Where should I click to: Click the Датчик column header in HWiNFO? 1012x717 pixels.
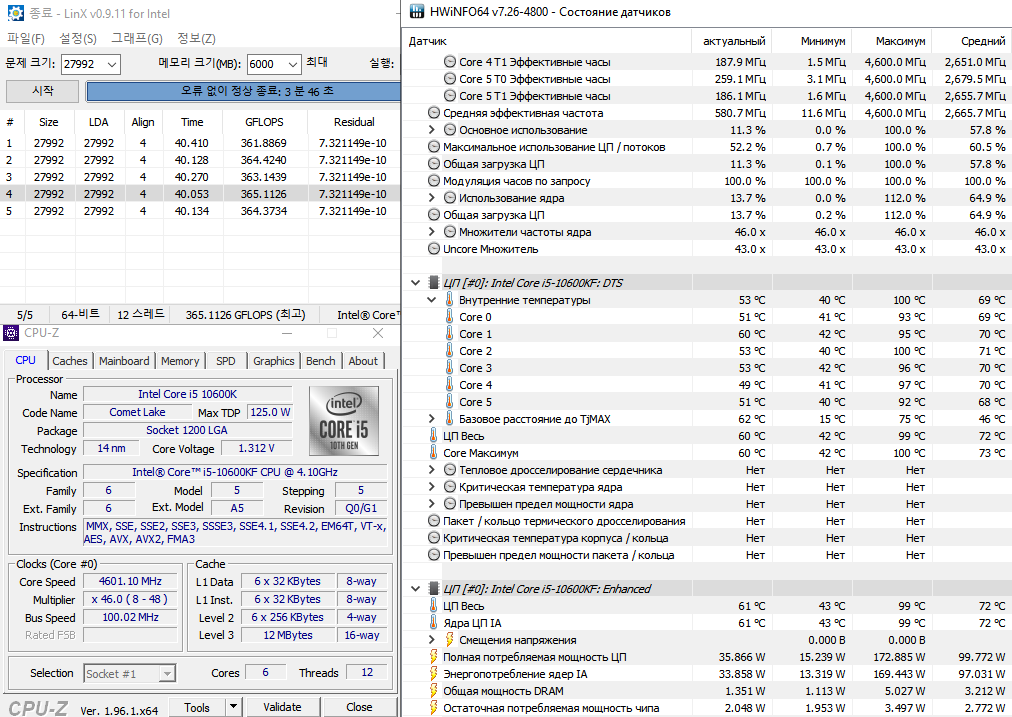[x=546, y=41]
